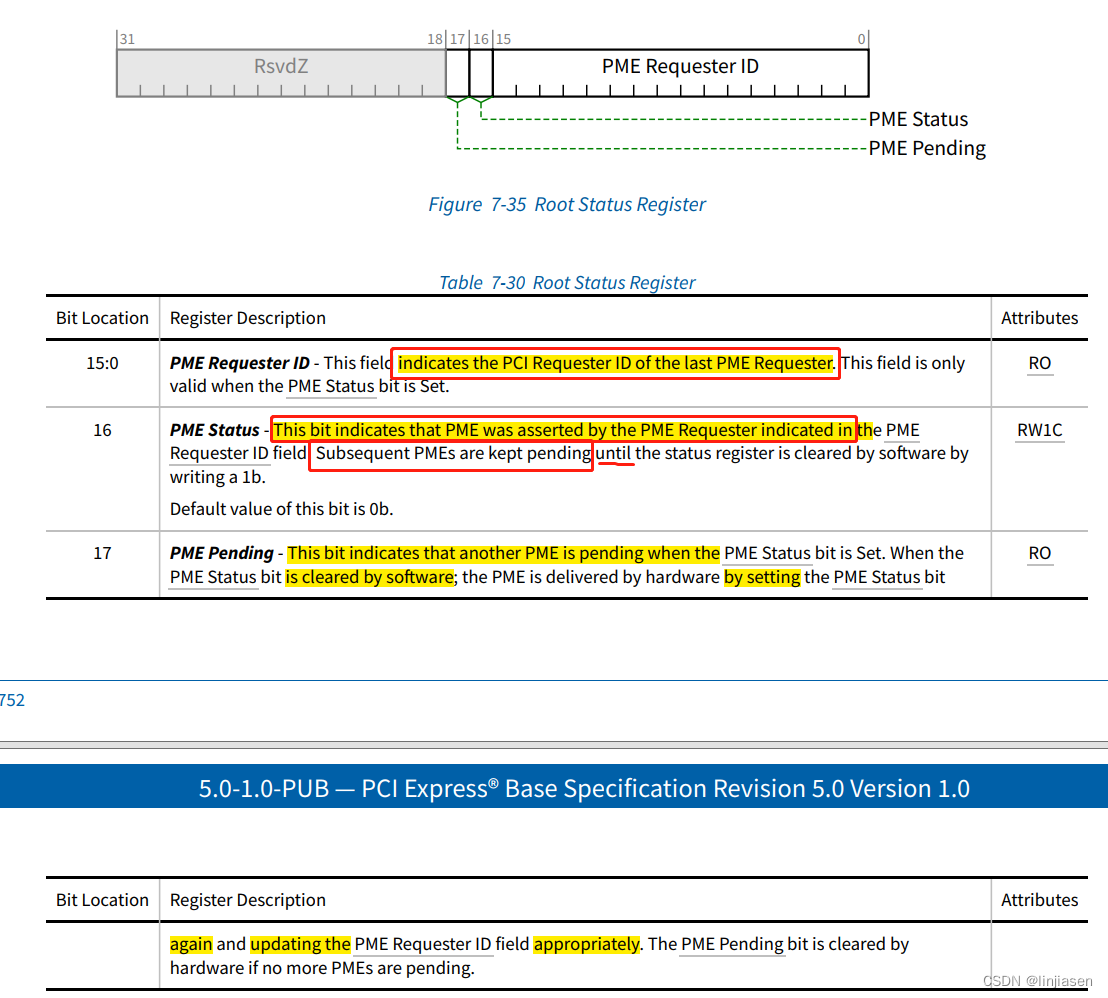Click page number 752
The width and height of the screenshot is (1108, 998).
coord(12,700)
